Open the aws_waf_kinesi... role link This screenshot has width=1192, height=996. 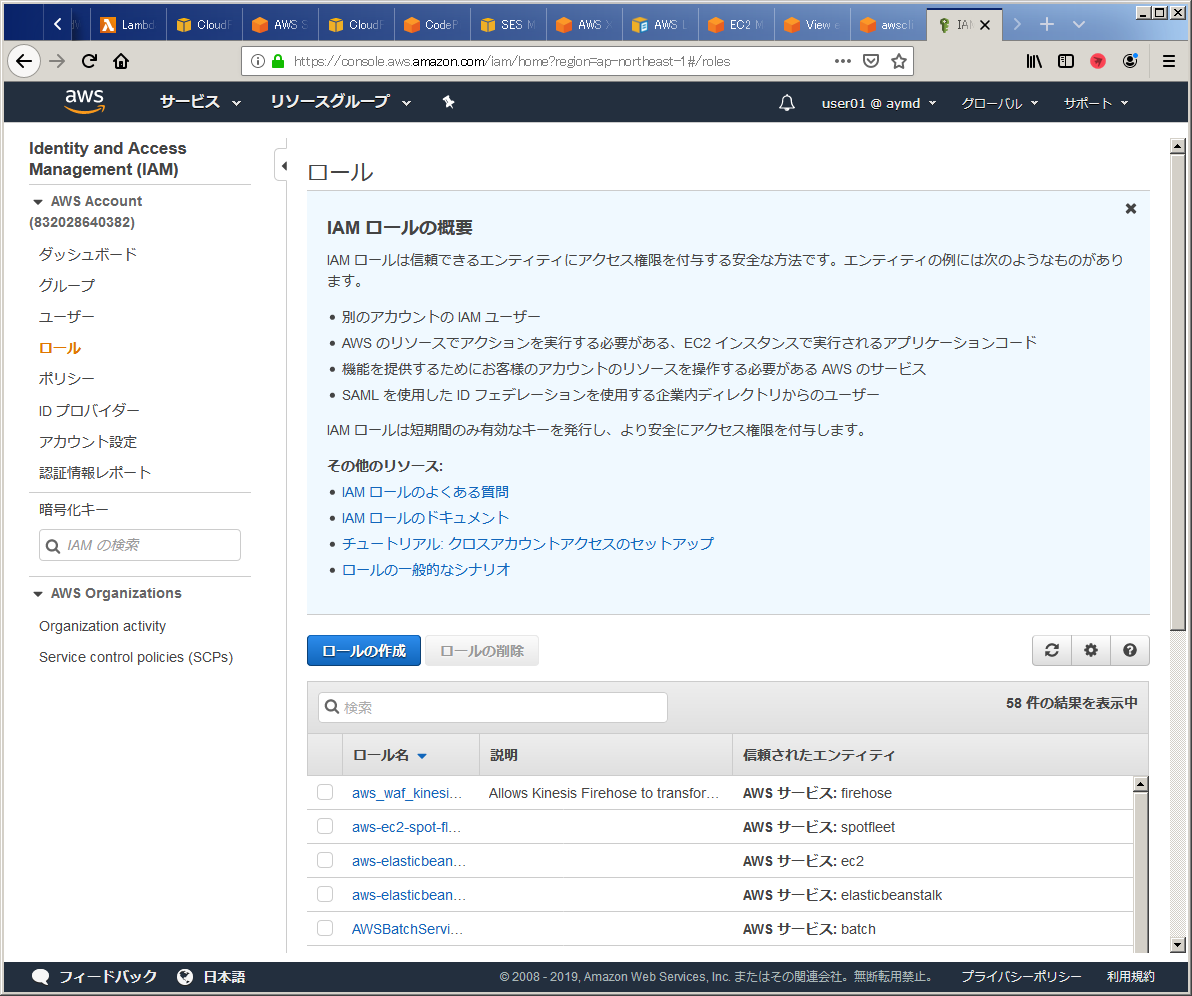[407, 793]
